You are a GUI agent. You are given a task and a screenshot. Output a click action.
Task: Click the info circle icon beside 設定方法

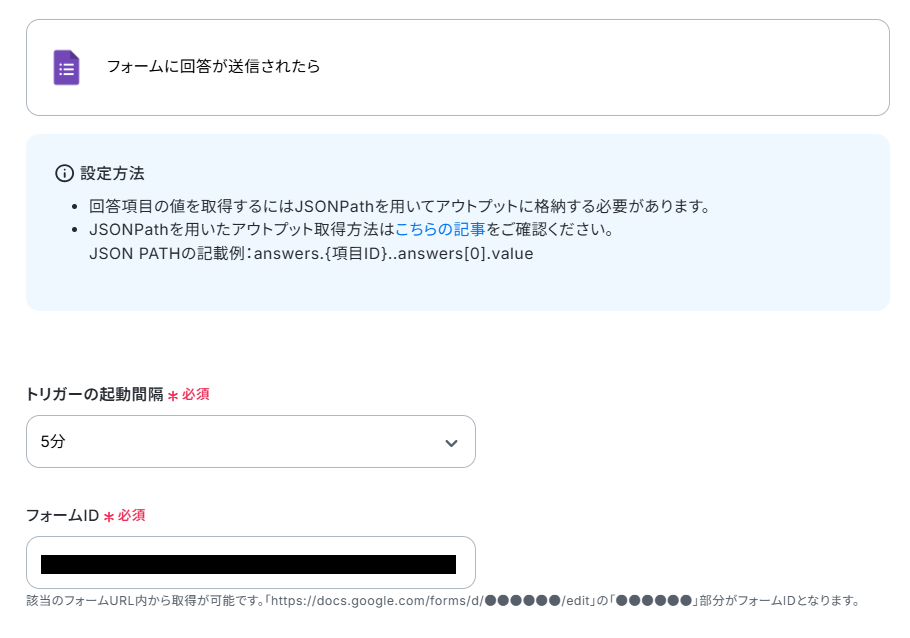point(64,173)
